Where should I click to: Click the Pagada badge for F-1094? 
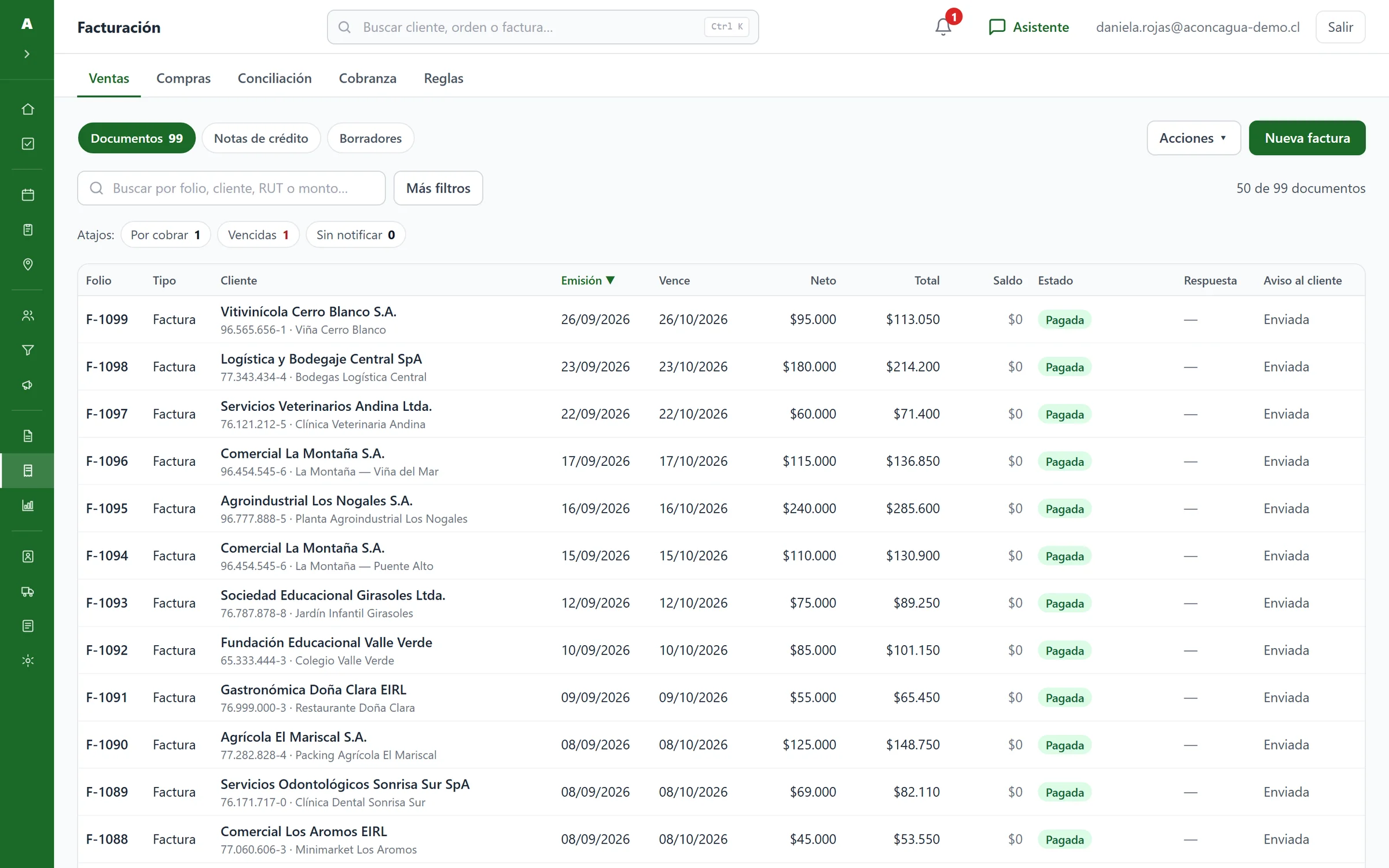tap(1064, 556)
